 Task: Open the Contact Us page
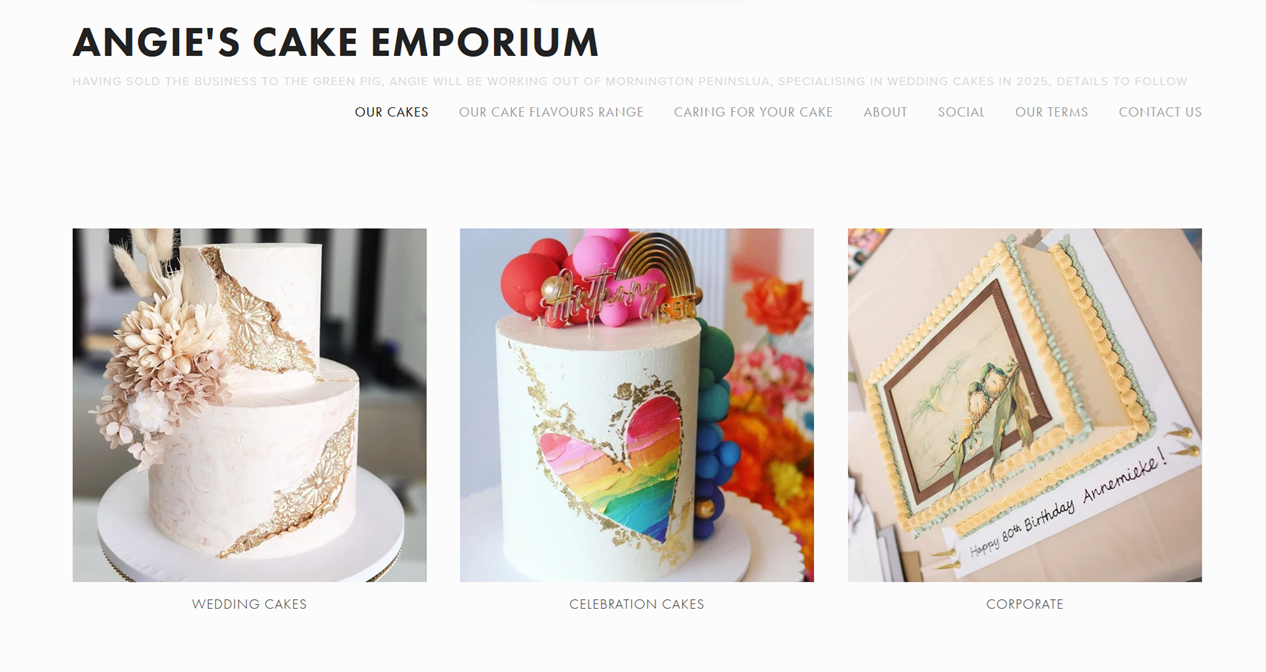pyautogui.click(x=1160, y=112)
